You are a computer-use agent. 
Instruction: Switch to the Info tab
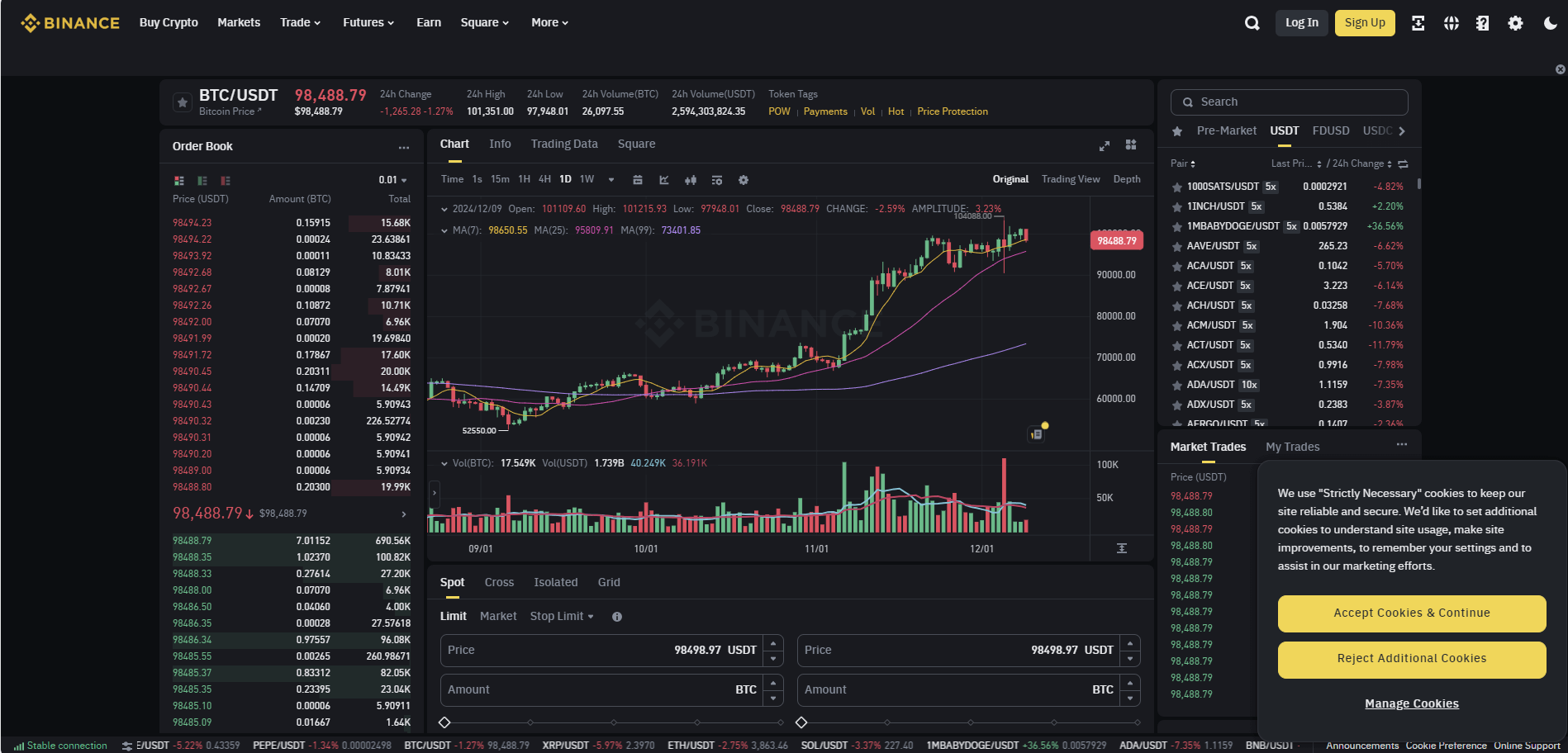[500, 144]
